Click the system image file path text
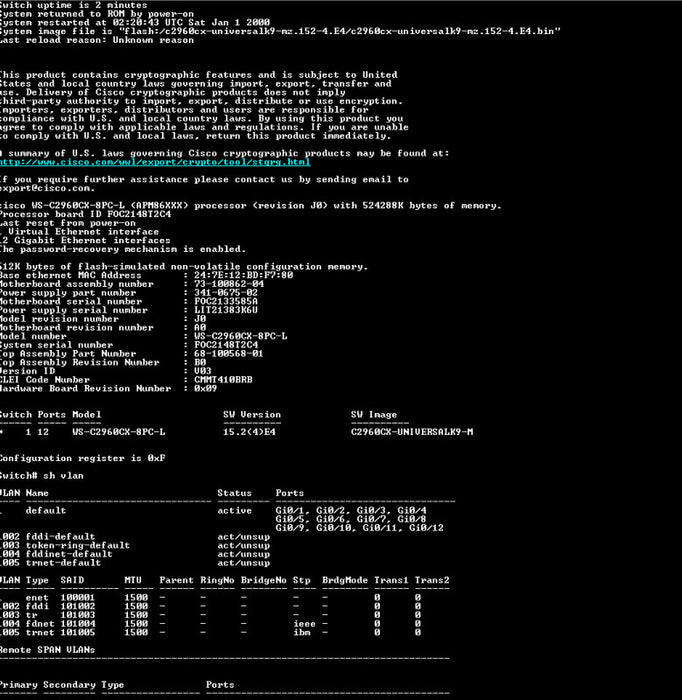 (x=339, y=31)
